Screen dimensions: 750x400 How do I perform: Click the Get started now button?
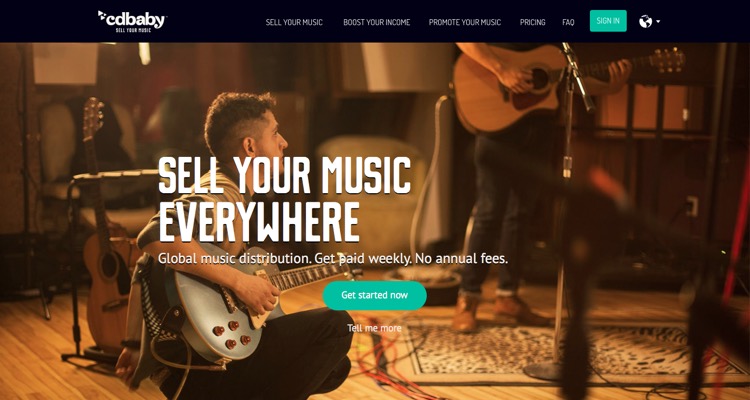click(375, 295)
